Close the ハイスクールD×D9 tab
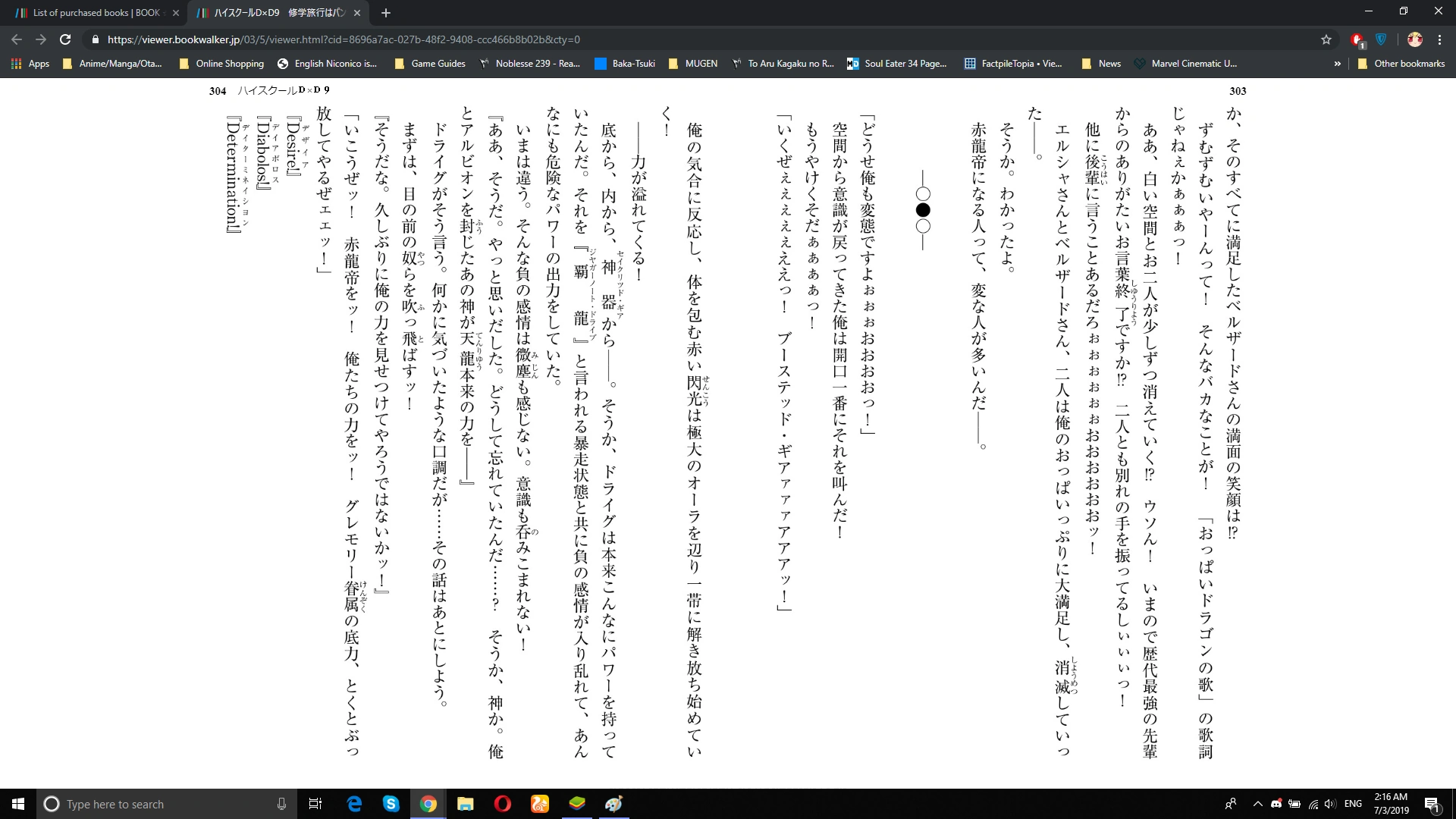Viewport: 1456px width, 819px height. (357, 13)
